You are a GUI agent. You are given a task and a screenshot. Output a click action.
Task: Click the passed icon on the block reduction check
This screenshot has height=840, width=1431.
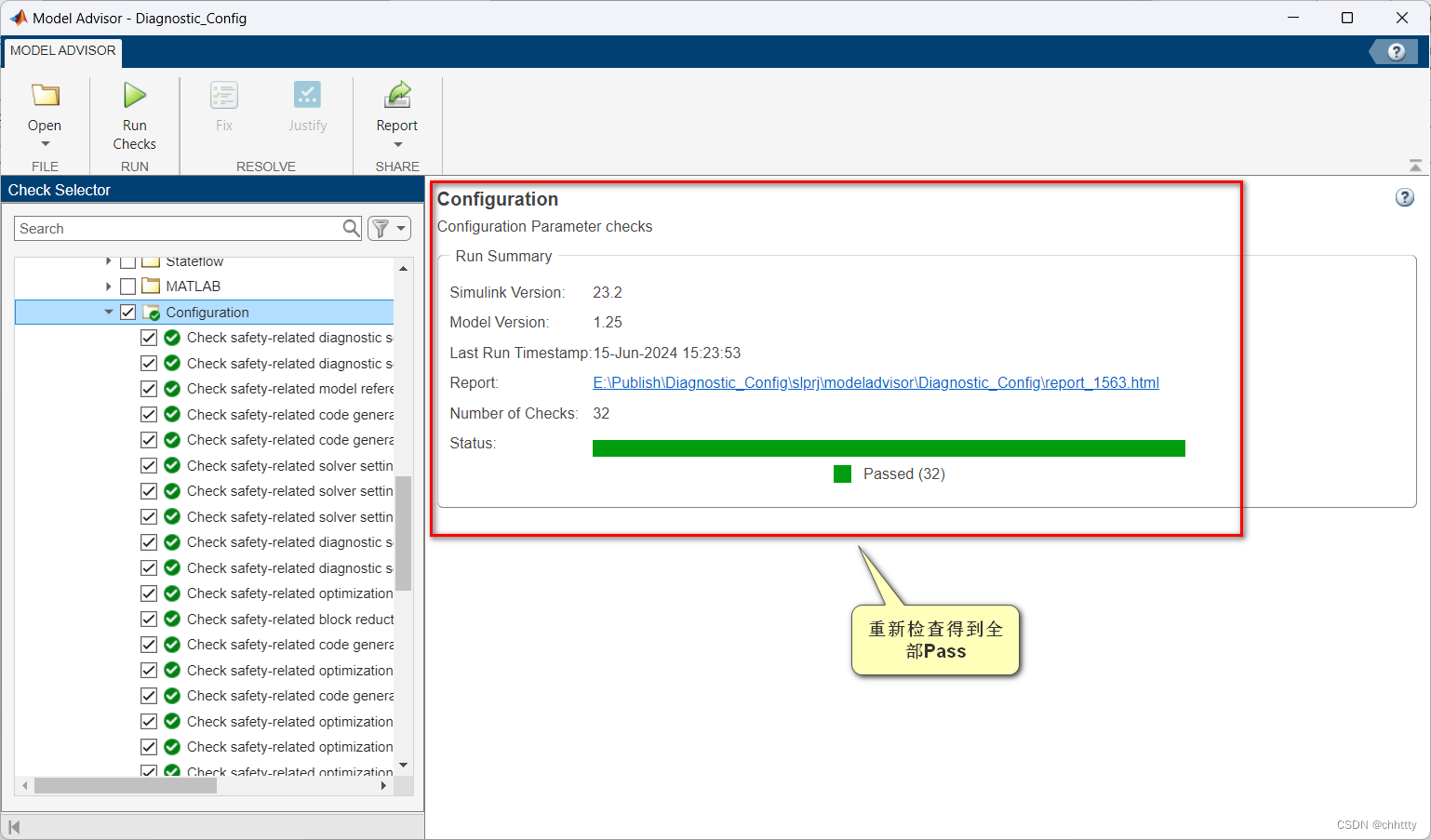click(172, 619)
